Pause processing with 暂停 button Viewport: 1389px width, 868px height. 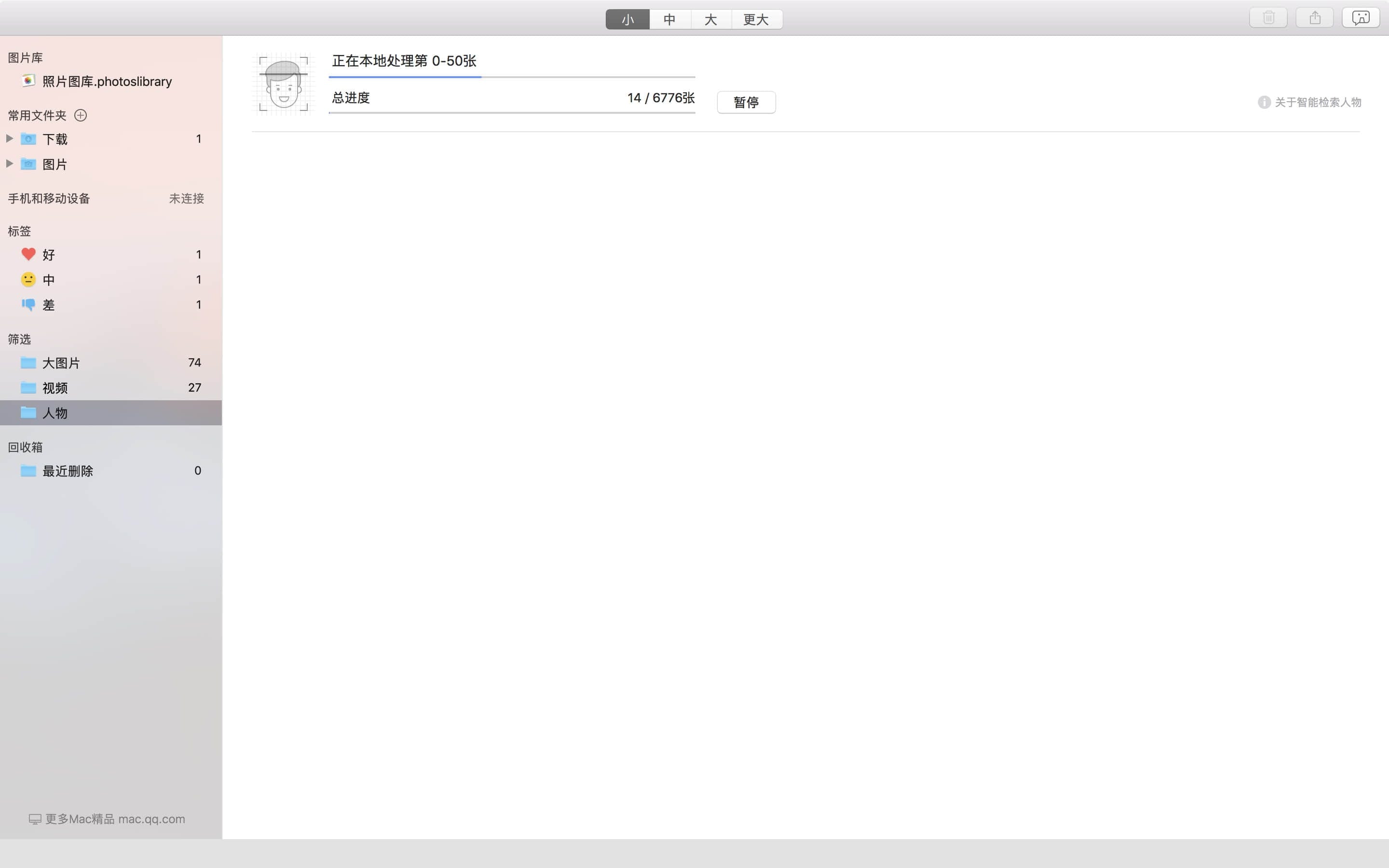(746, 102)
